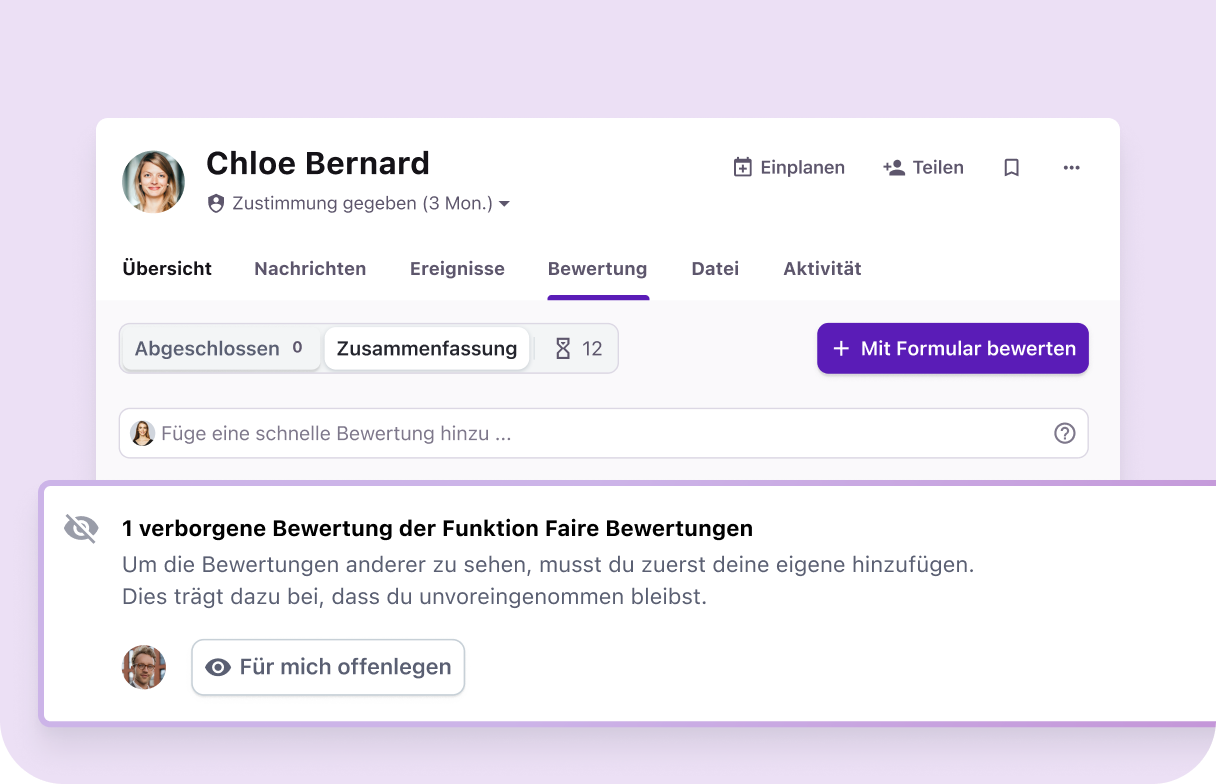Click the bookmark icon in header
The height and width of the screenshot is (784, 1216).
coord(1011,168)
